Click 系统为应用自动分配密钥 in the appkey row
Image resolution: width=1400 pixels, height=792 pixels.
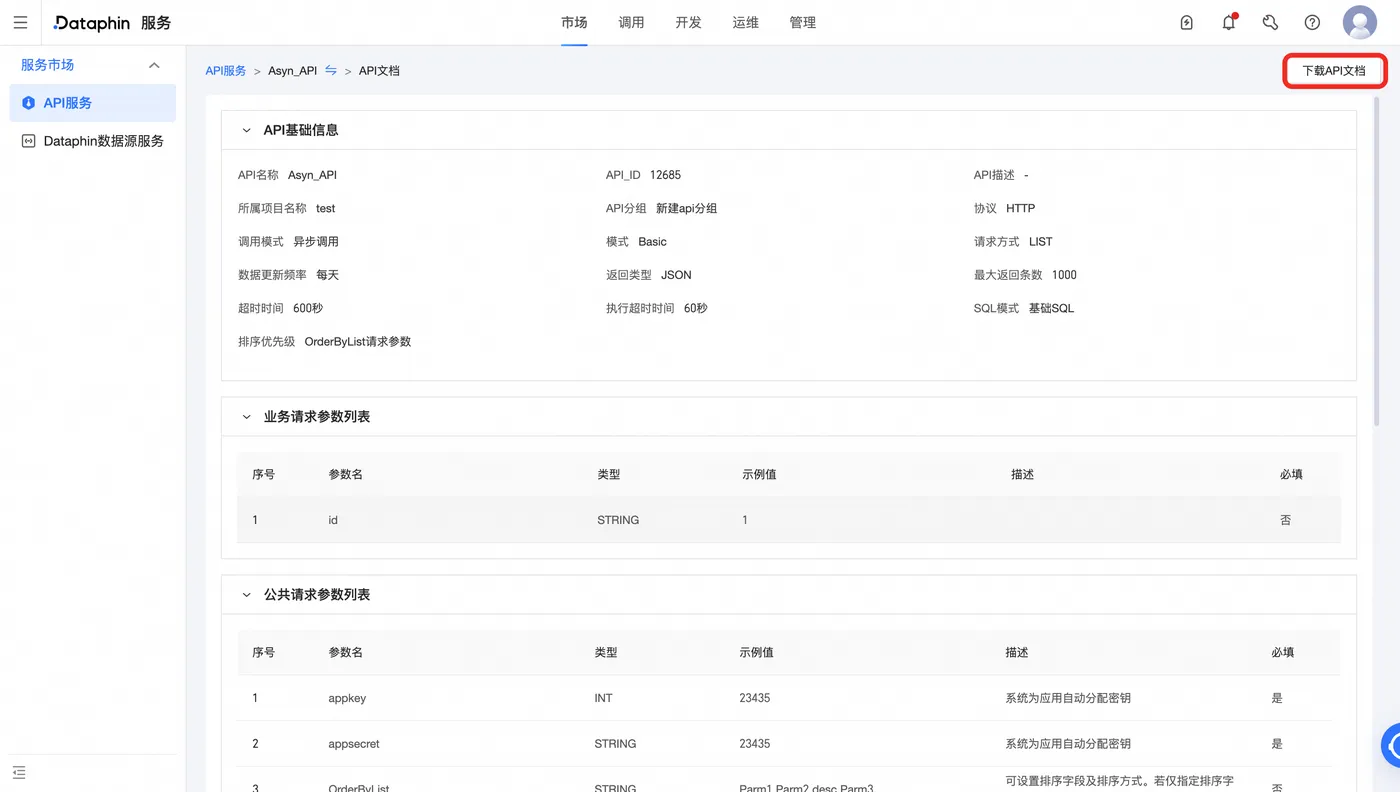[1068, 698]
